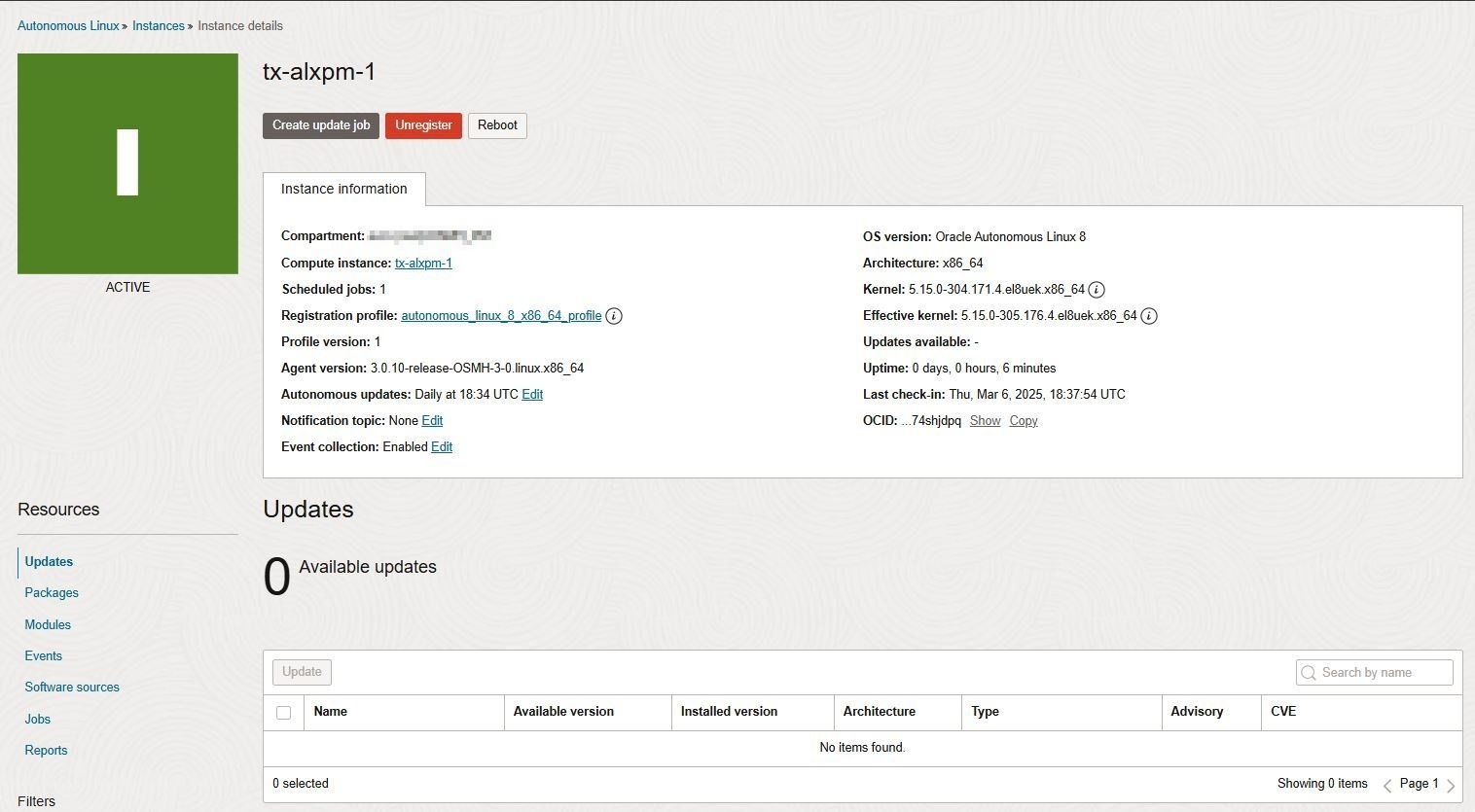Show the full OCID

pyautogui.click(x=985, y=421)
